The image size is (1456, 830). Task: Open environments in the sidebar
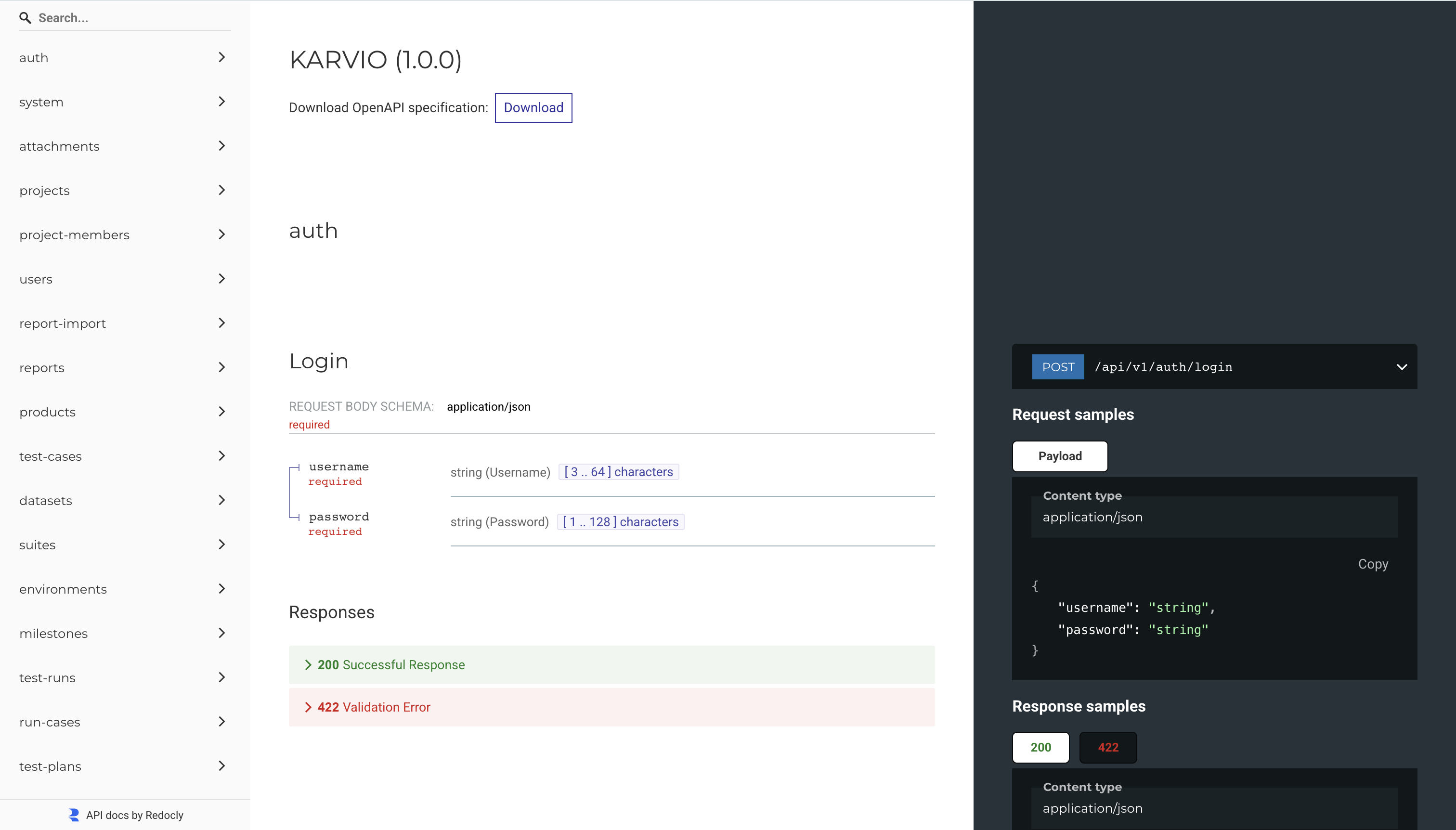coord(125,589)
